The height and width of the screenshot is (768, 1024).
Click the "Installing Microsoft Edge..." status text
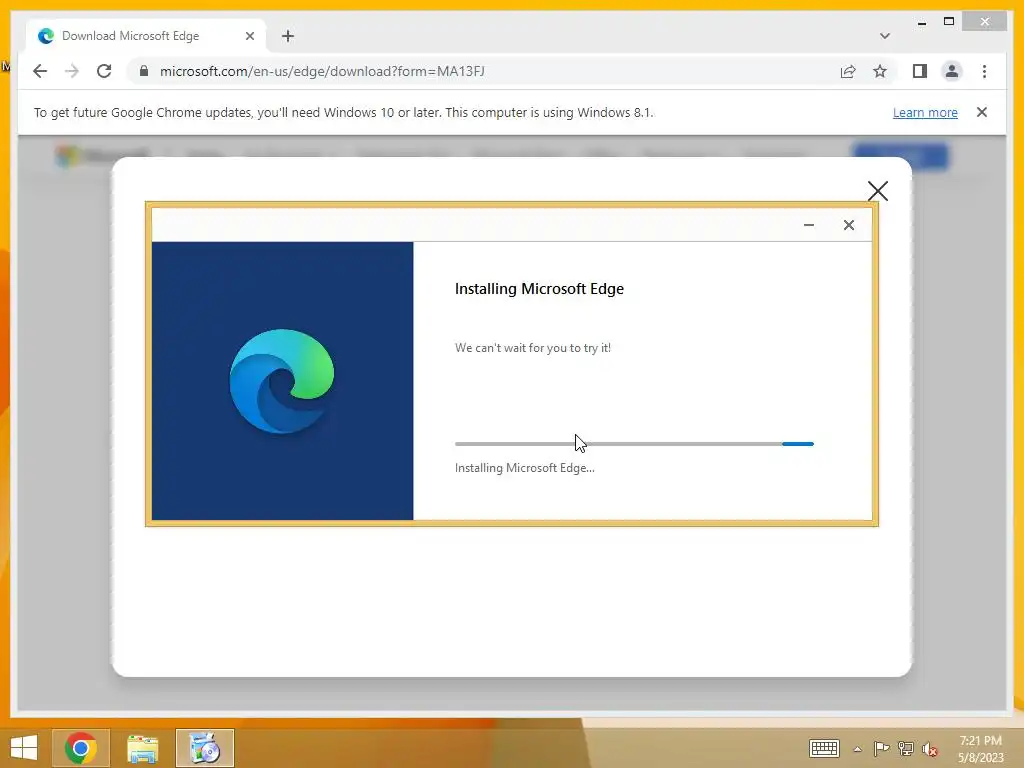click(x=524, y=468)
